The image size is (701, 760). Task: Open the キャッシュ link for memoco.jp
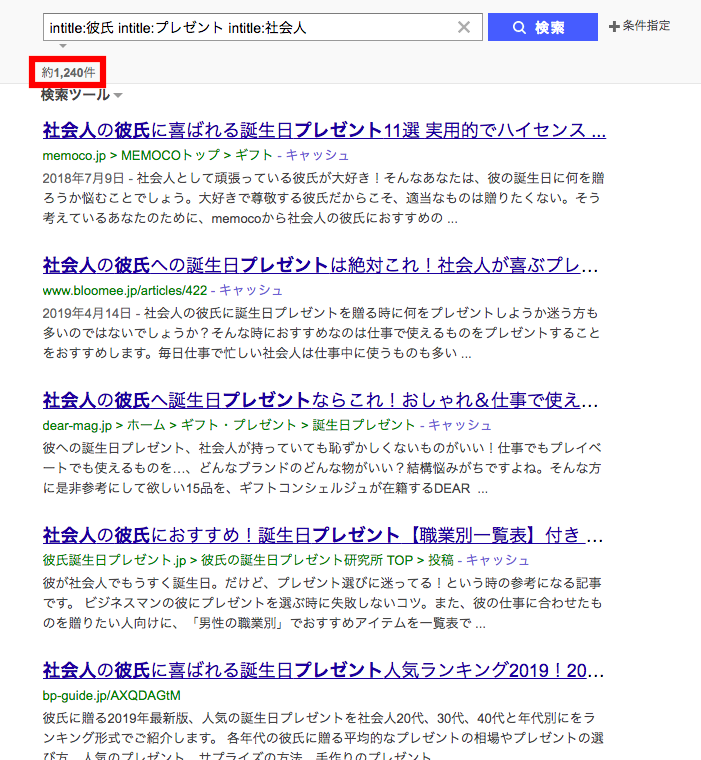tap(317, 155)
